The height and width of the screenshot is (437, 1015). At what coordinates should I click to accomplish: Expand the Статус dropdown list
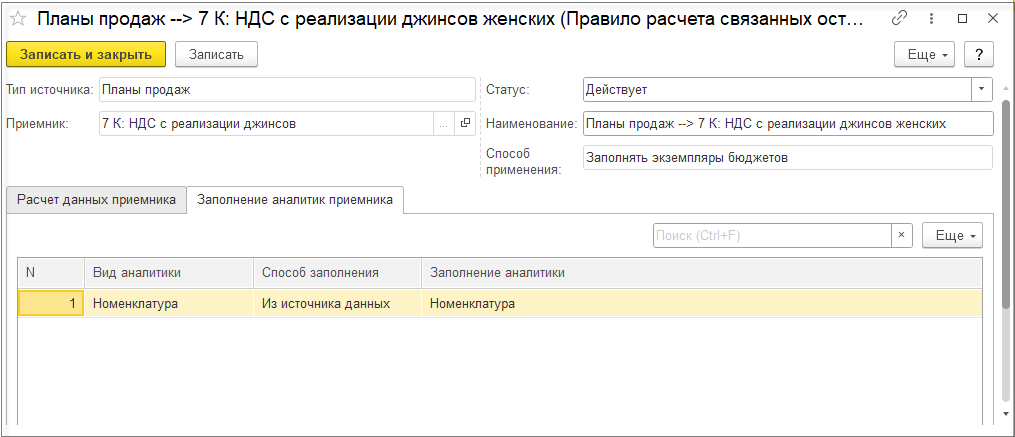(982, 89)
